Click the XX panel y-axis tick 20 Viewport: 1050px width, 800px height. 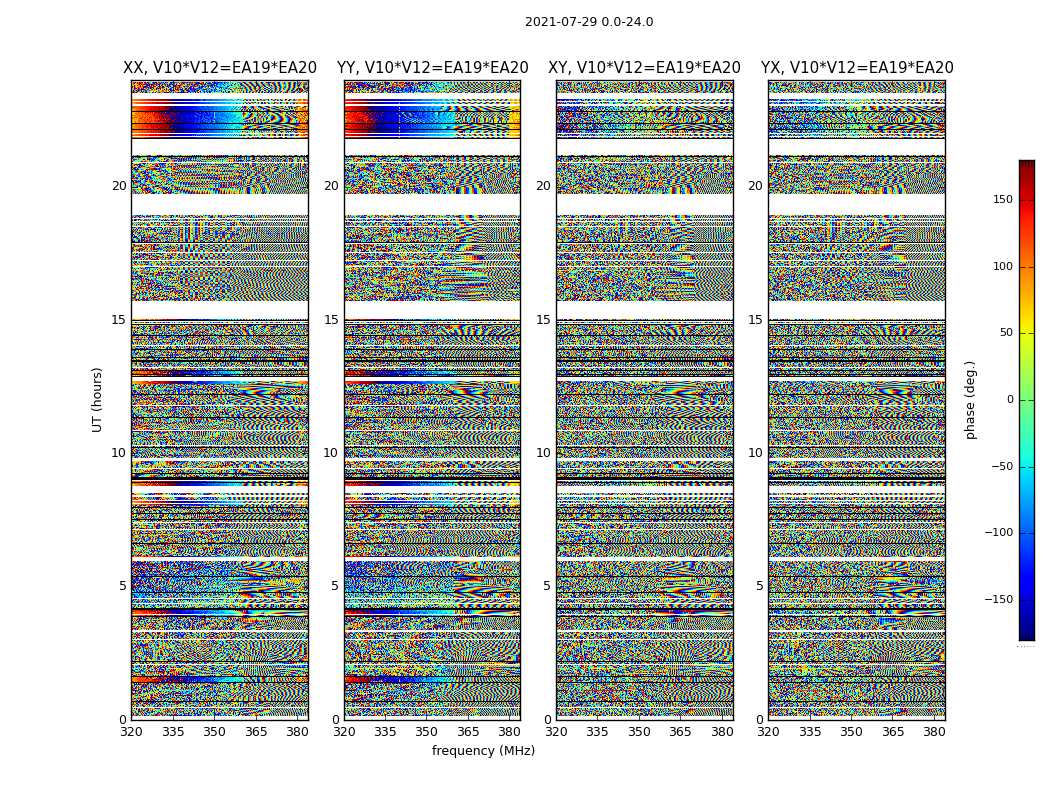tap(119, 186)
